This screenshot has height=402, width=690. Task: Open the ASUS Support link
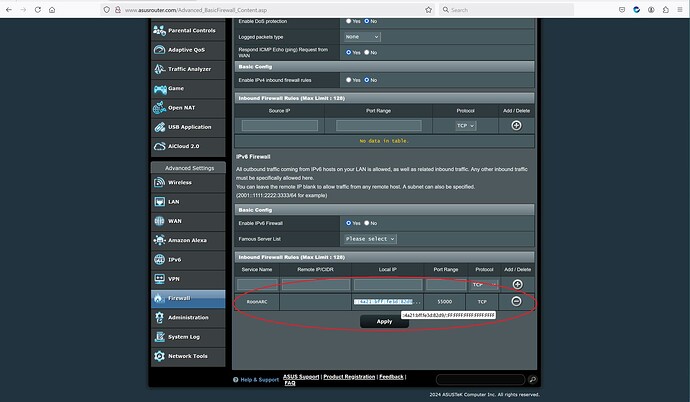pos(301,377)
